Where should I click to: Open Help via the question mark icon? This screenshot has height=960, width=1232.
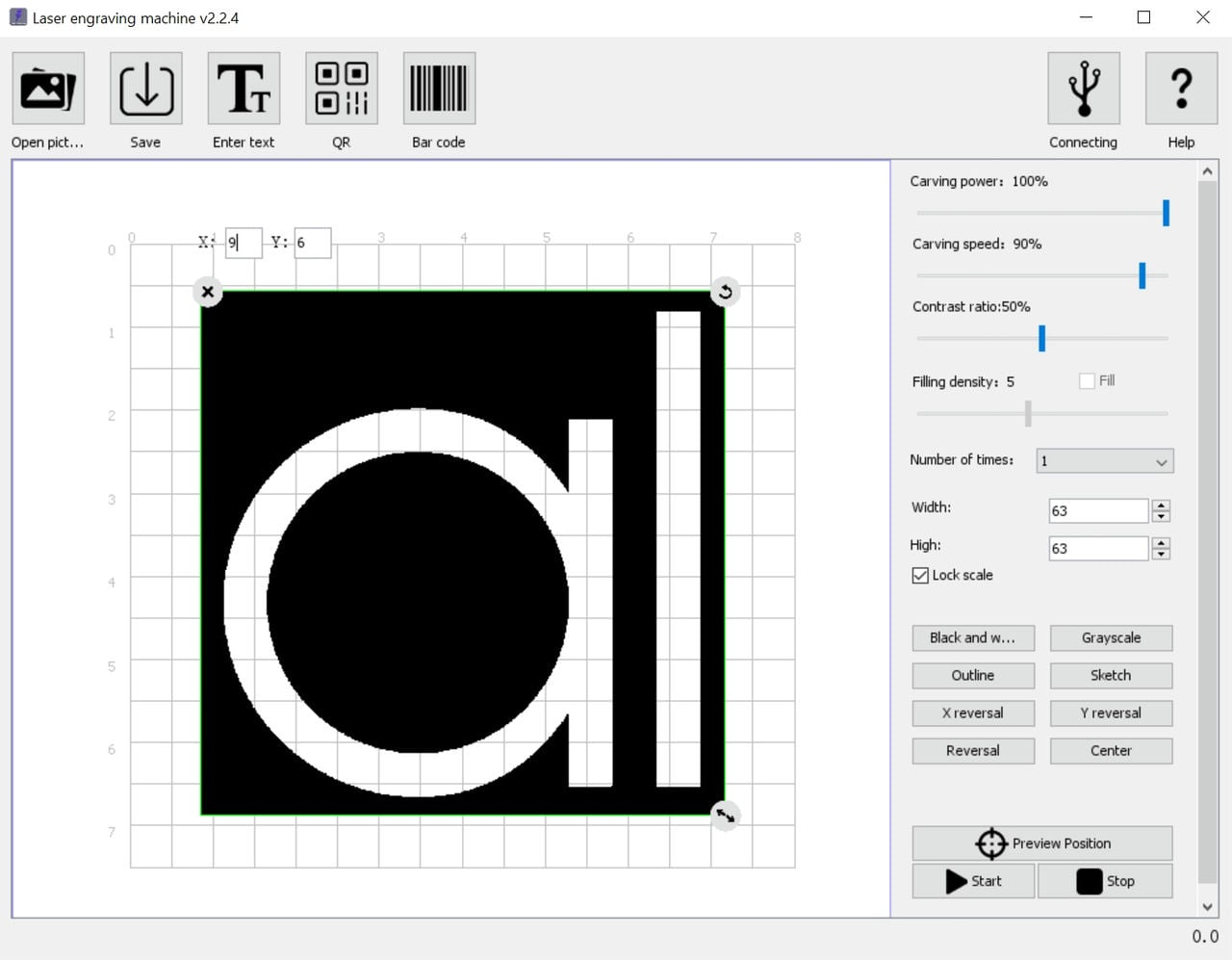tap(1181, 89)
